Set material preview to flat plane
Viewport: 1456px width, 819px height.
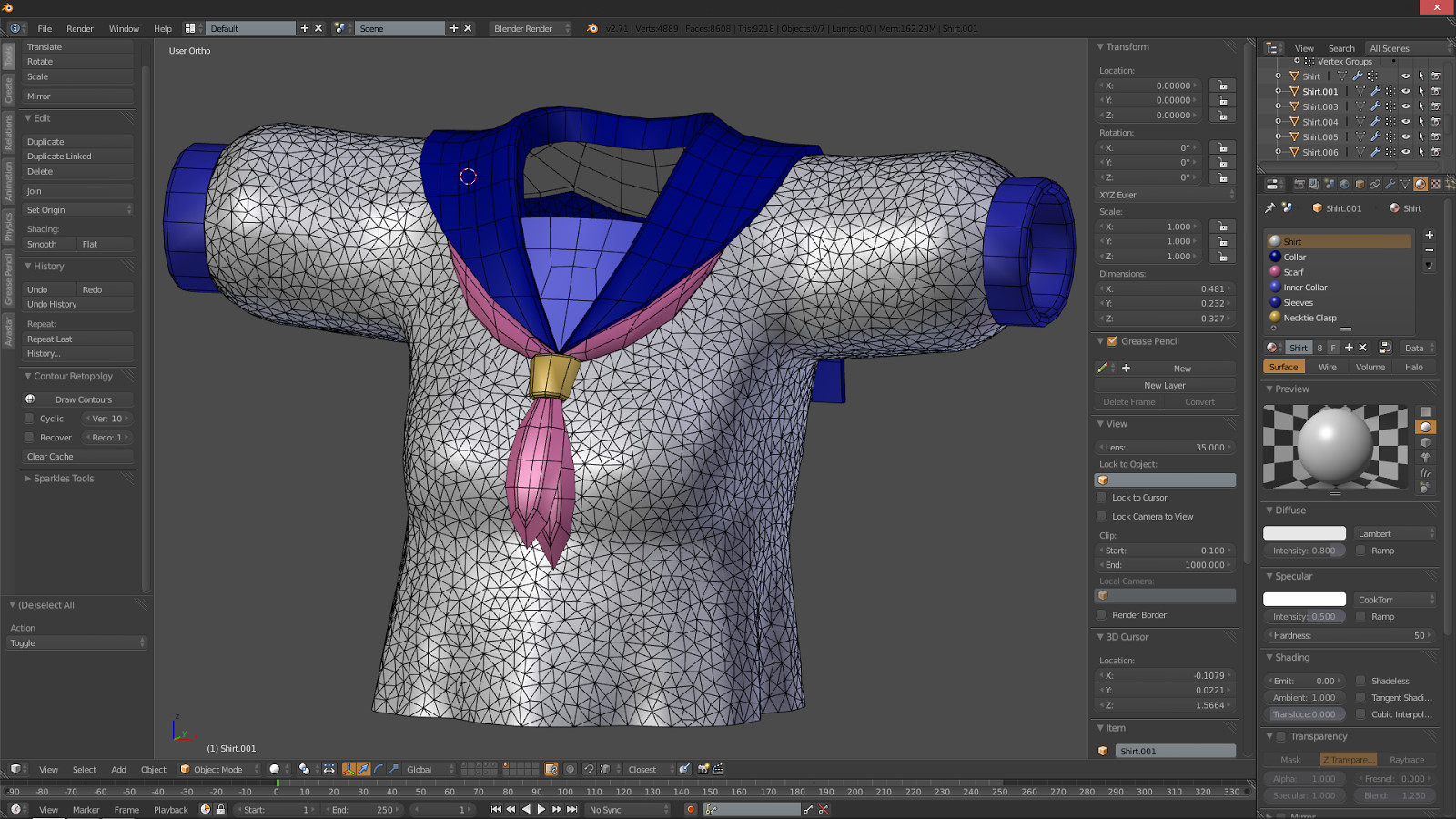tap(1426, 411)
